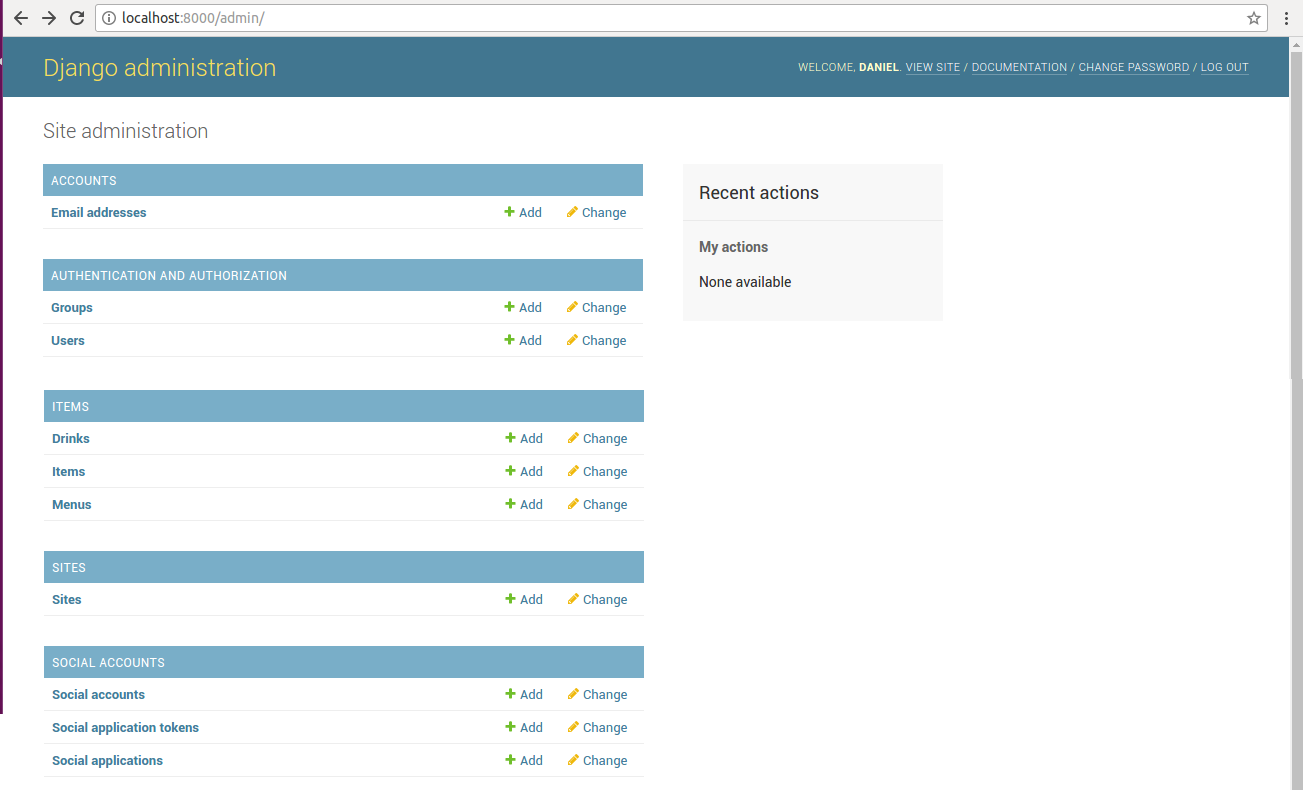Open the Items model row link
Screen dimensions: 1303x790
69,471
